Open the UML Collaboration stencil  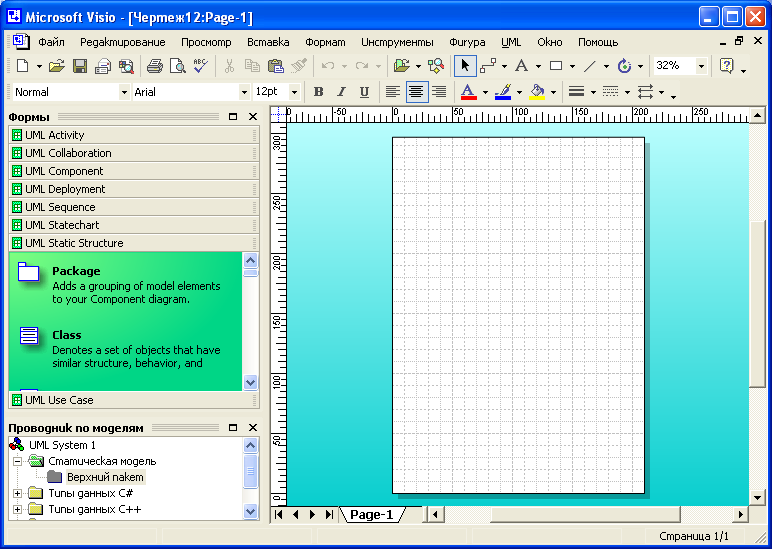click(133, 153)
